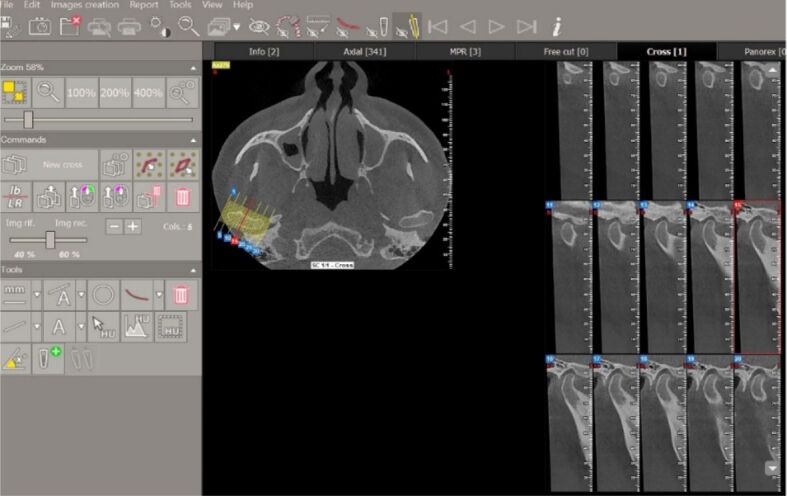The width and height of the screenshot is (787, 496).
Task: Click the HU histogram profile tool
Action: click(137, 326)
